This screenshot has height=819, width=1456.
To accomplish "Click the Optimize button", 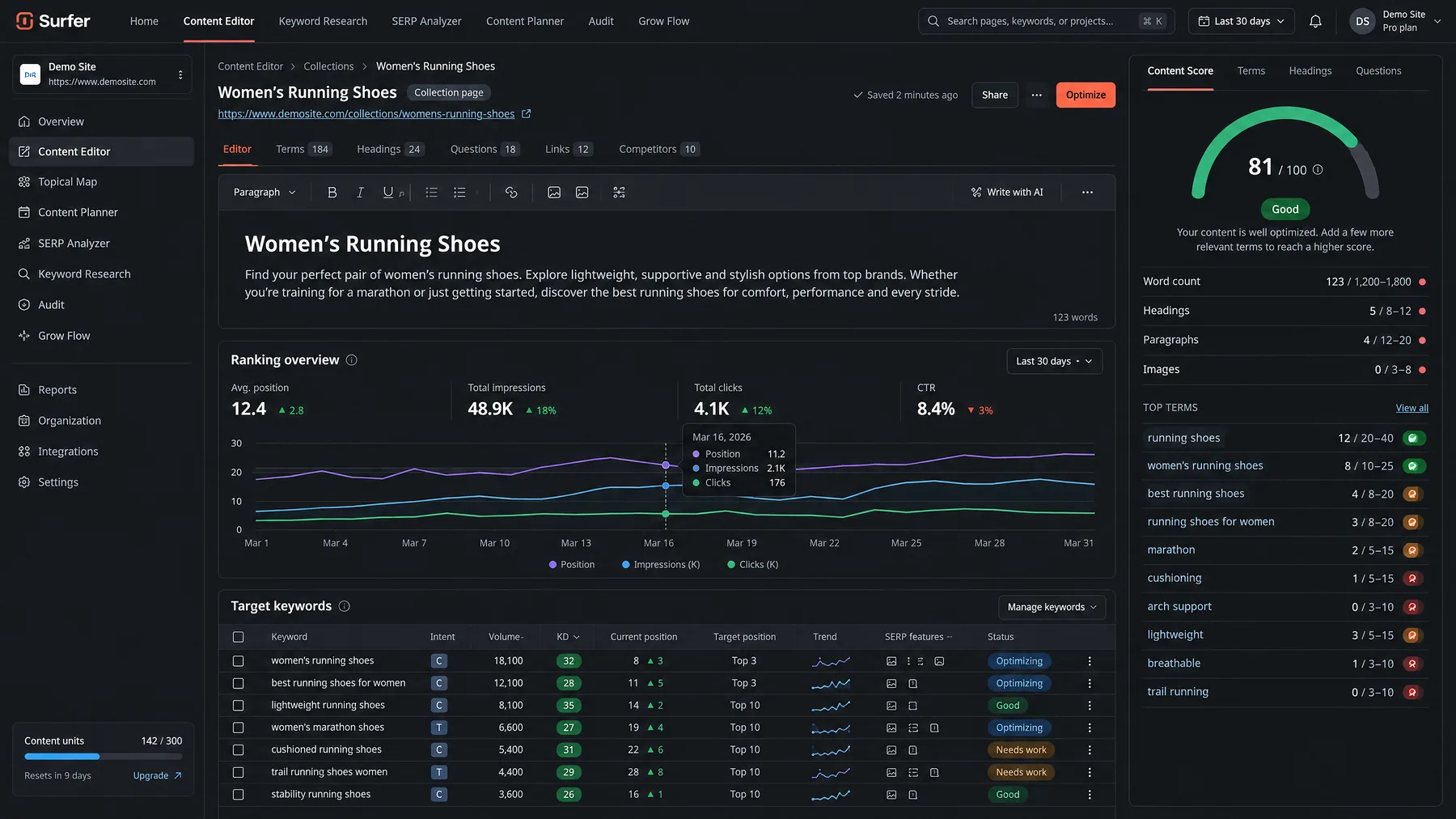I will click(x=1086, y=95).
